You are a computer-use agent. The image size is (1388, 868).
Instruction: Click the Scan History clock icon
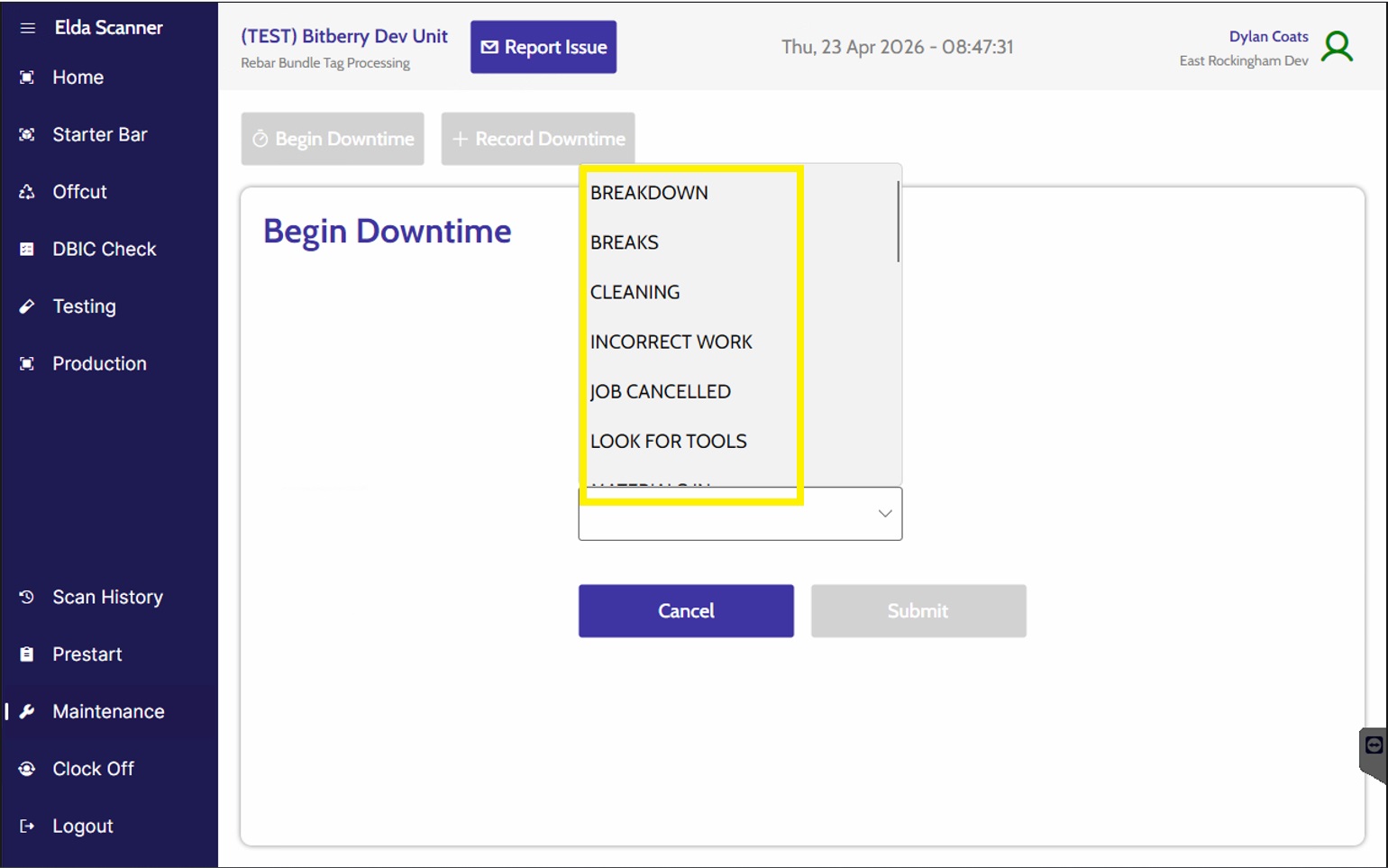coord(27,597)
